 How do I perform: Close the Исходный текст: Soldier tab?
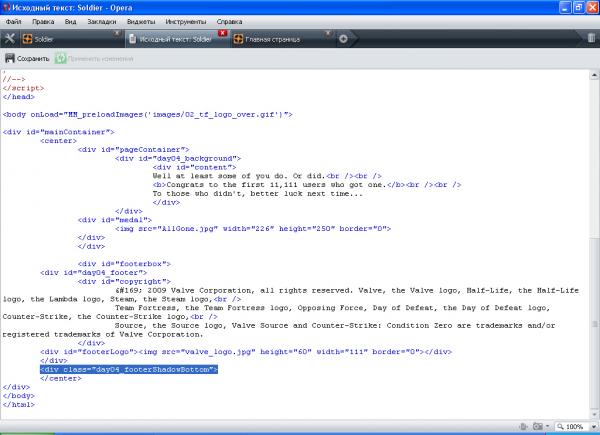(x=222, y=33)
